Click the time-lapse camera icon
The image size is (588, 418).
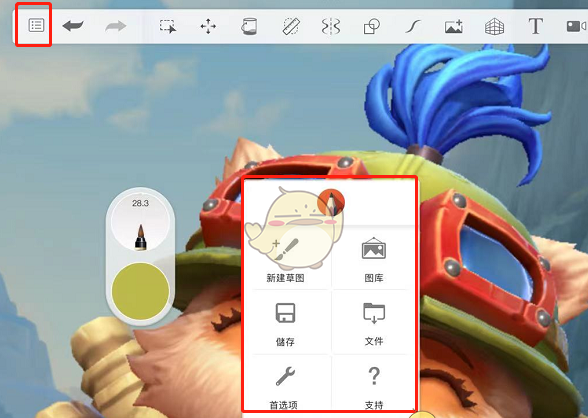click(x=576, y=27)
